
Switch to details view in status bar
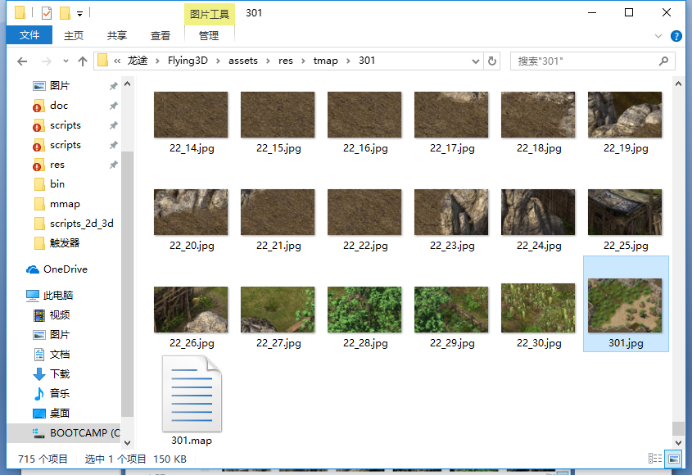pos(655,459)
